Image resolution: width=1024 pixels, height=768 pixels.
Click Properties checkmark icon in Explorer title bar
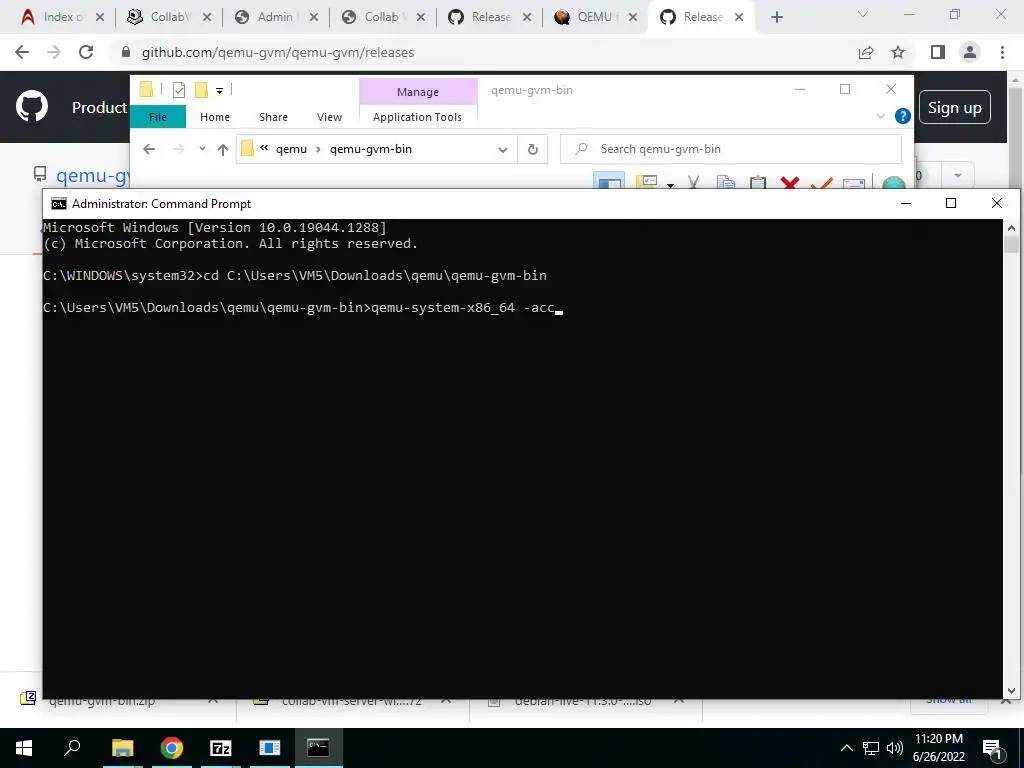178,90
